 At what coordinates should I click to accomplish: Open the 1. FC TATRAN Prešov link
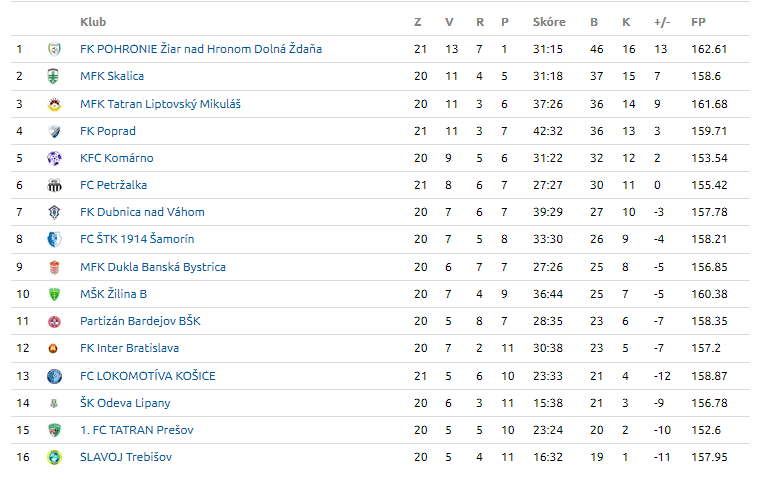136,430
